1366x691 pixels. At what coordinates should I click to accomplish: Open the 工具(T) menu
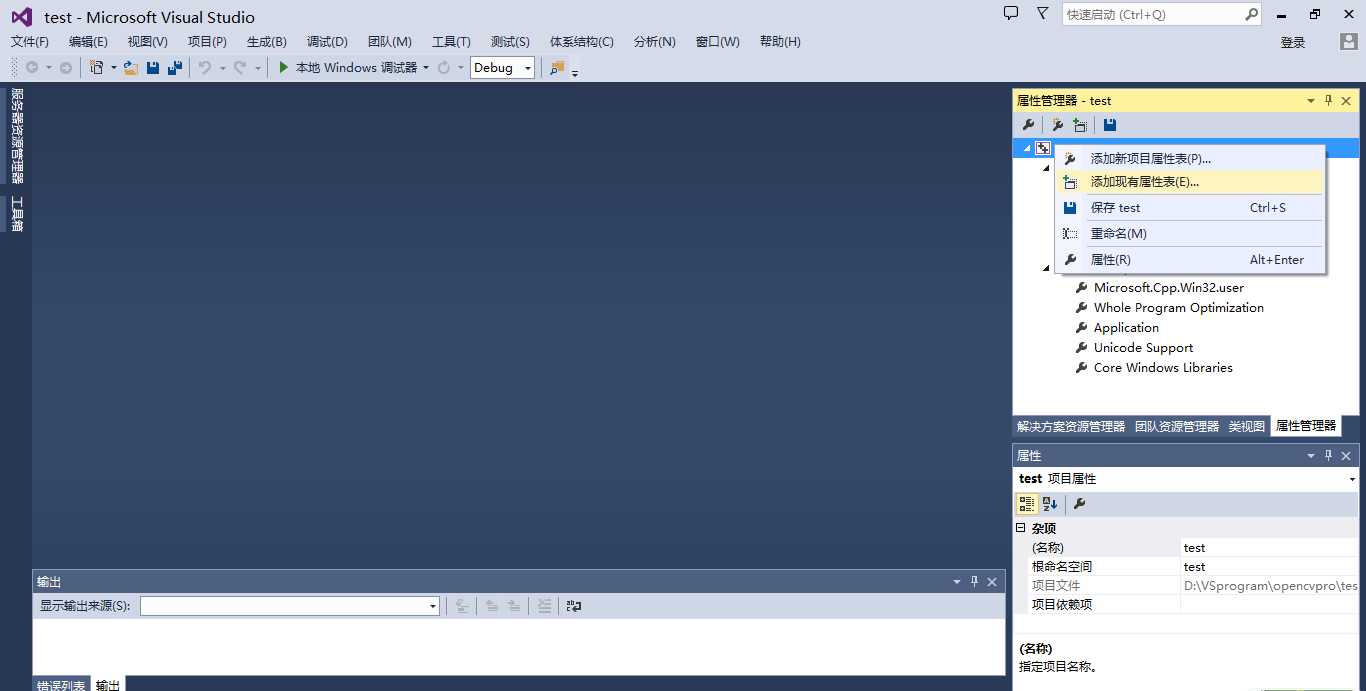coord(451,41)
